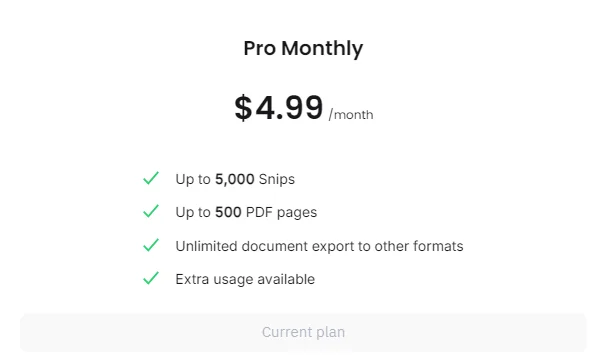Click the $4.99 price figure
607x363 pixels.
279,107
